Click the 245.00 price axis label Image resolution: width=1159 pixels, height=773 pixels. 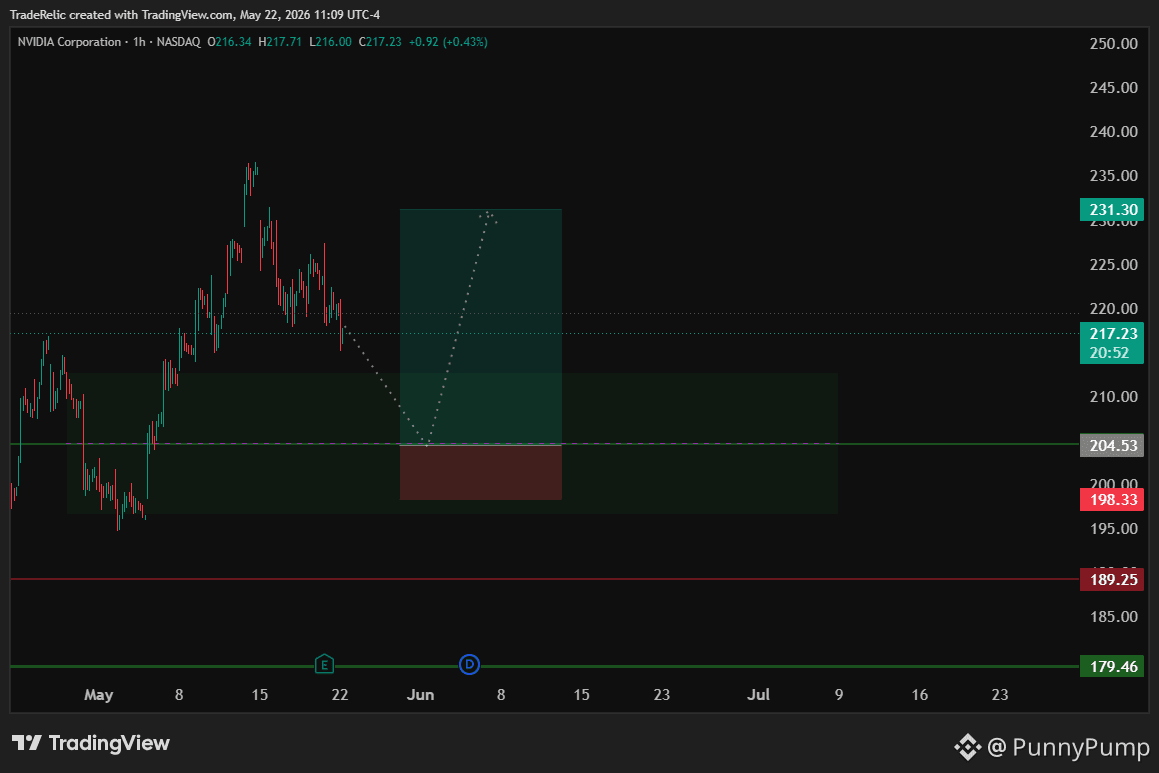coord(1113,88)
